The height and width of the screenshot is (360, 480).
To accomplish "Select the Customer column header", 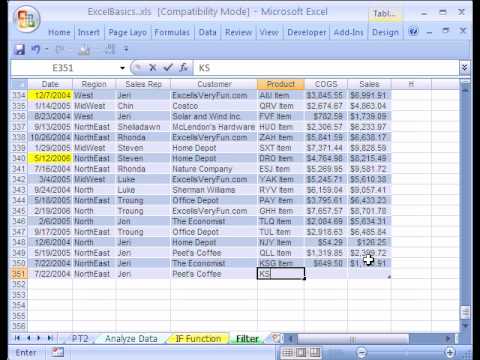I will pyautogui.click(x=214, y=84).
